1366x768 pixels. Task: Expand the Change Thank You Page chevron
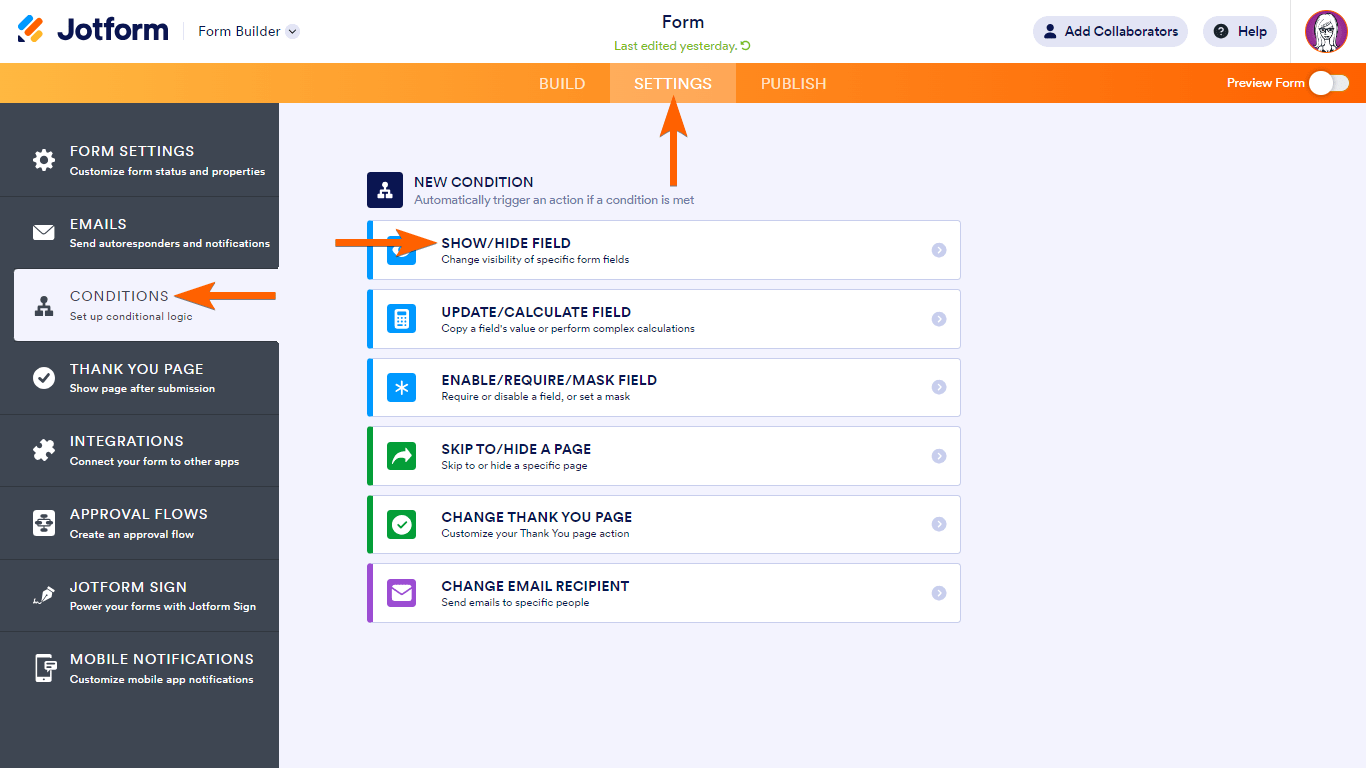click(x=939, y=524)
